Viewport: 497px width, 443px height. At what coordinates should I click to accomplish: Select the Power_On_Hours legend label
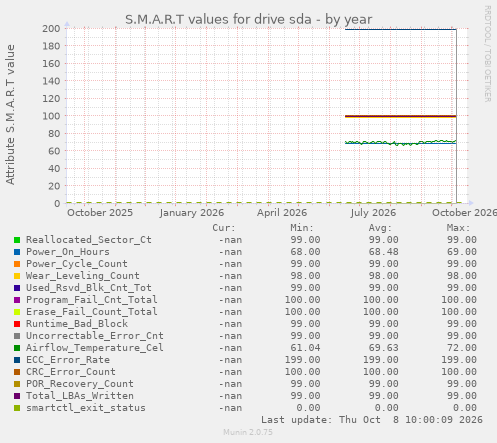[68, 252]
